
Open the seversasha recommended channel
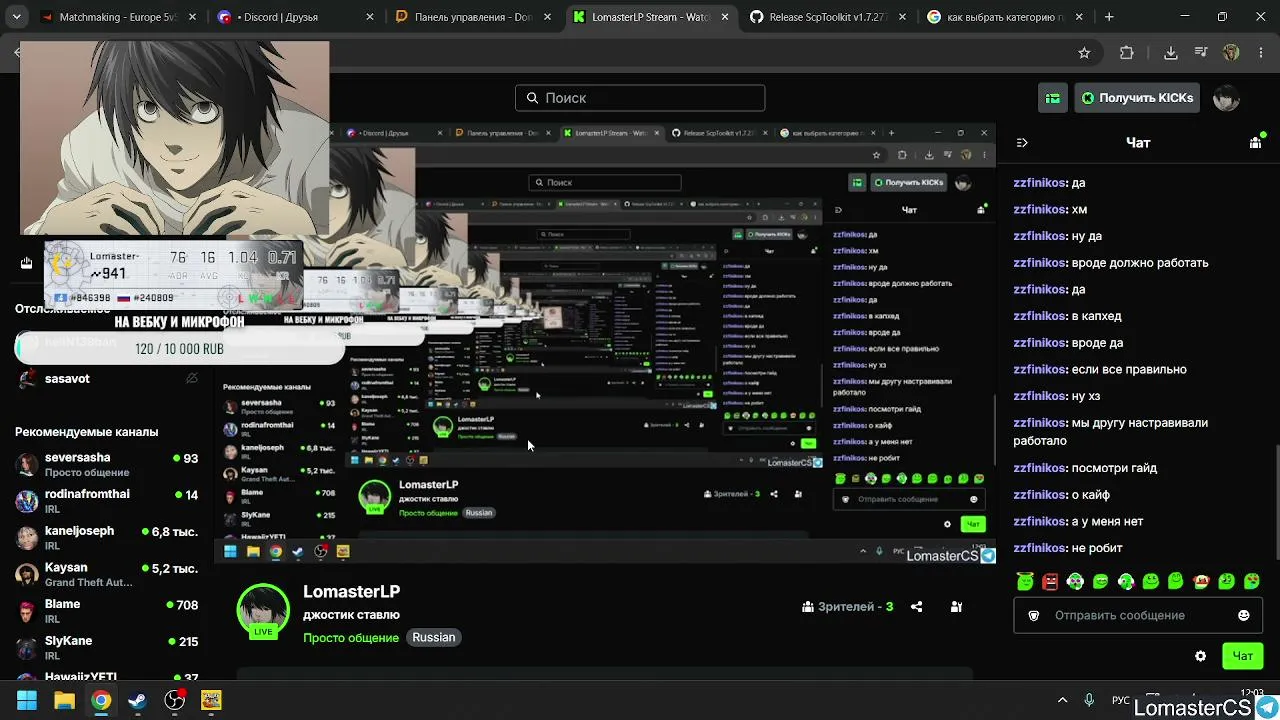(x=107, y=465)
